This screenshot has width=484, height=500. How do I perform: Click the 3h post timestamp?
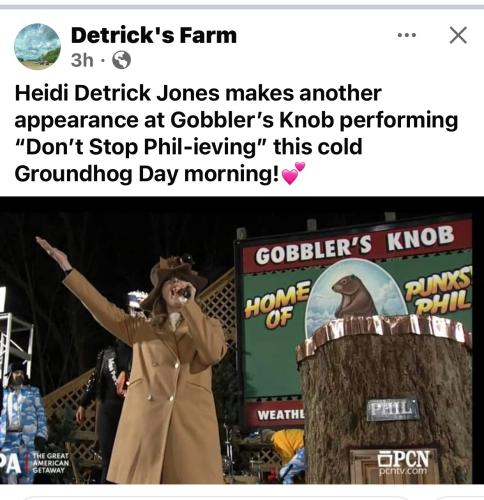[x=82, y=60]
